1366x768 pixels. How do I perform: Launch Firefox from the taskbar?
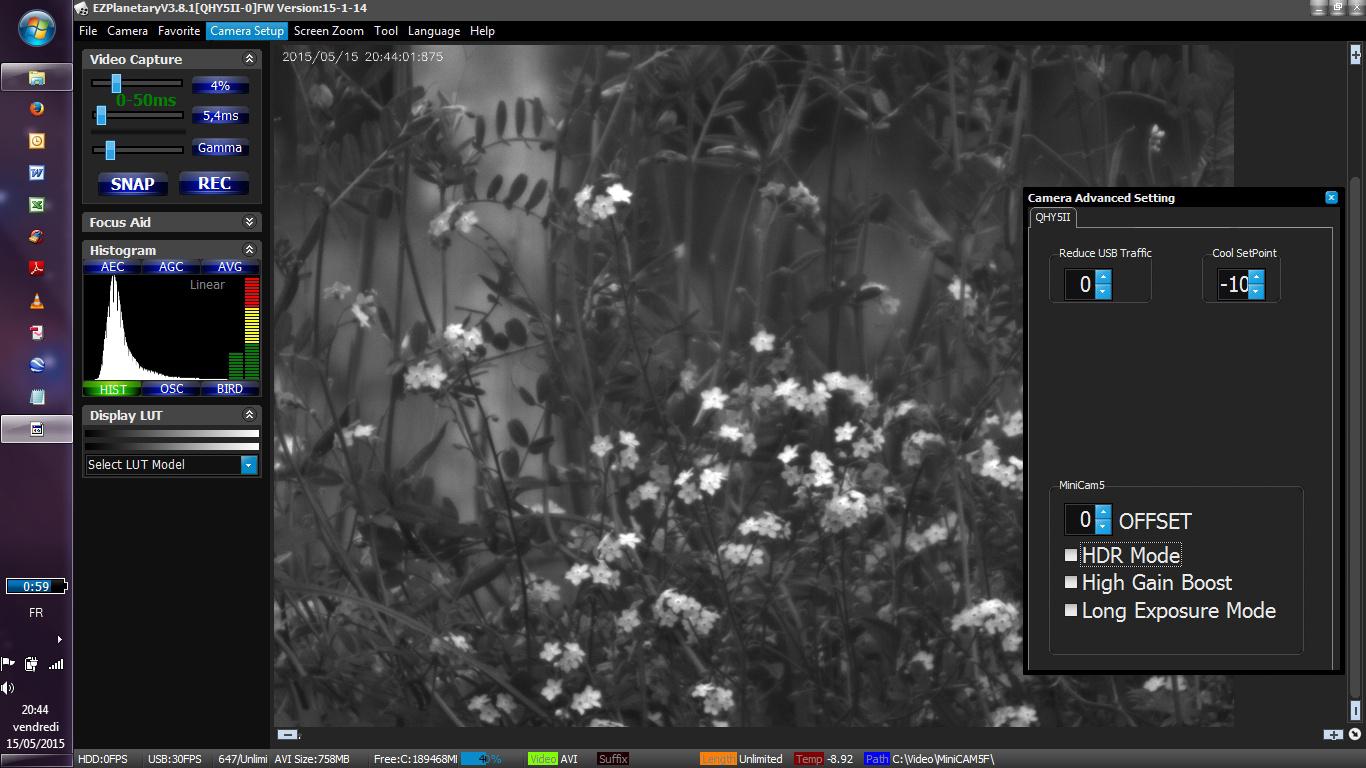(36, 109)
